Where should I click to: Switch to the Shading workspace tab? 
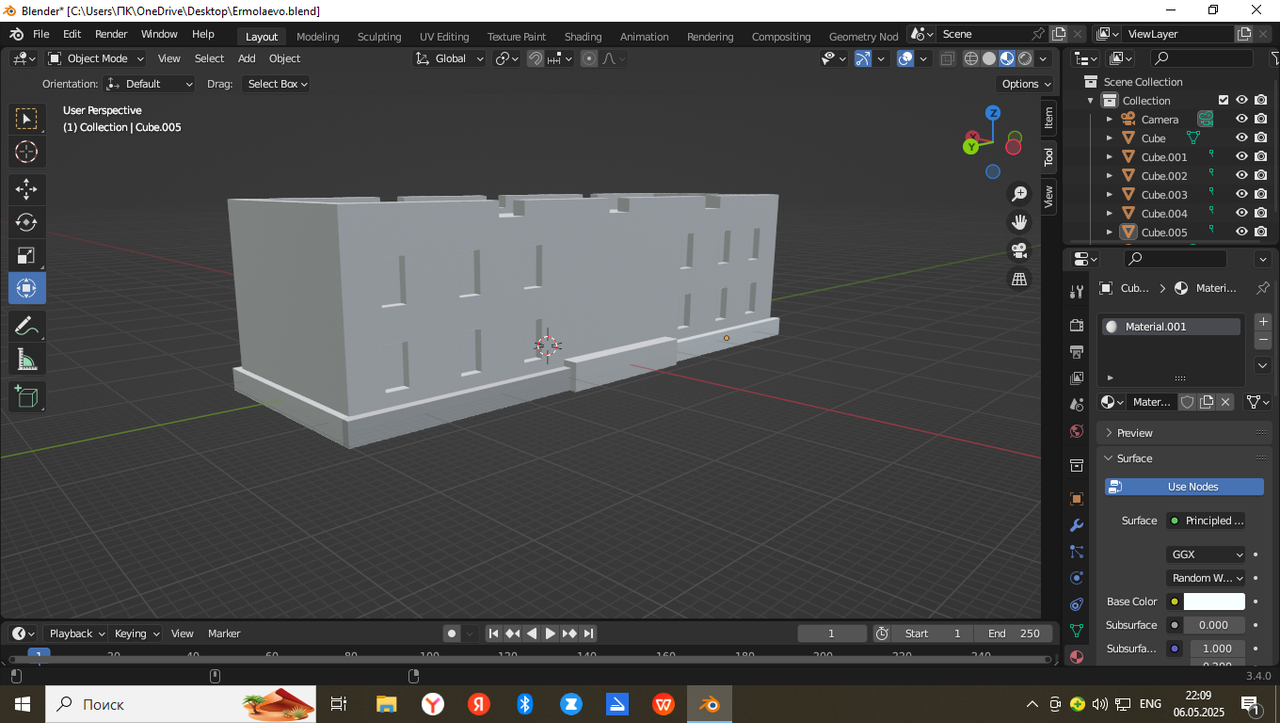pyautogui.click(x=583, y=36)
